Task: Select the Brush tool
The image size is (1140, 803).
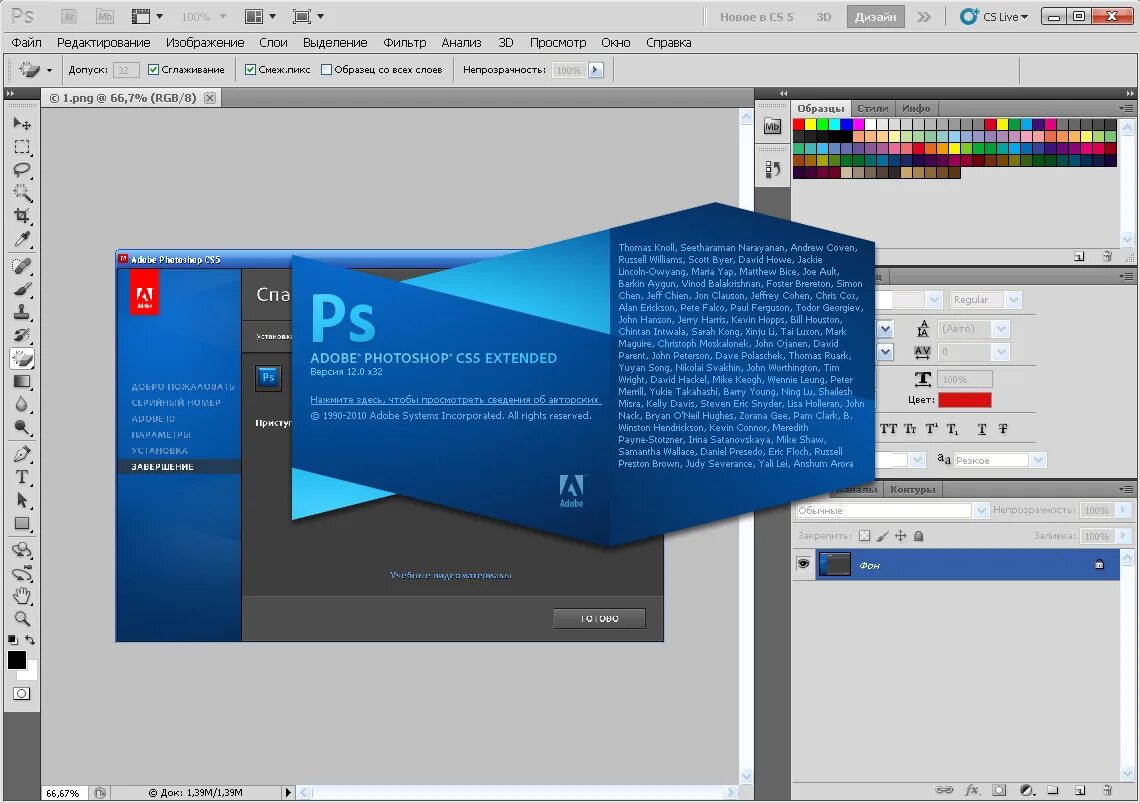Action: 22,289
